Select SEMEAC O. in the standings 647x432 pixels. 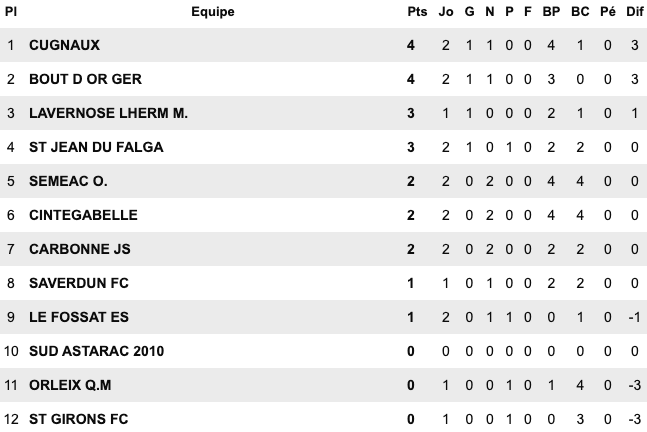coord(68,182)
